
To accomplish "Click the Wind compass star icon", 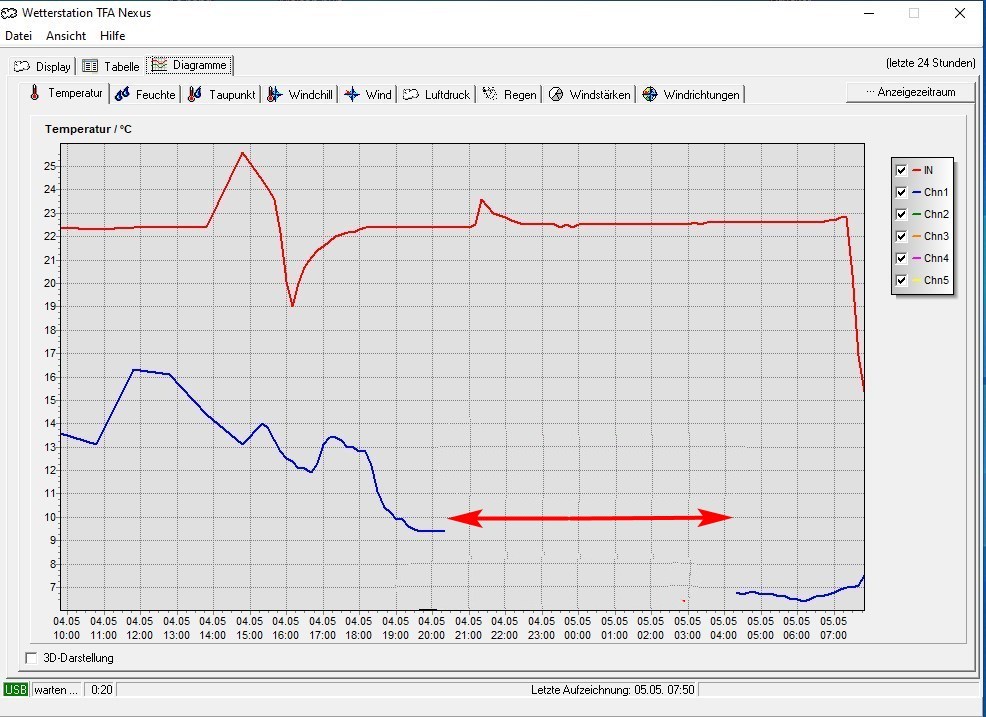I will point(351,95).
